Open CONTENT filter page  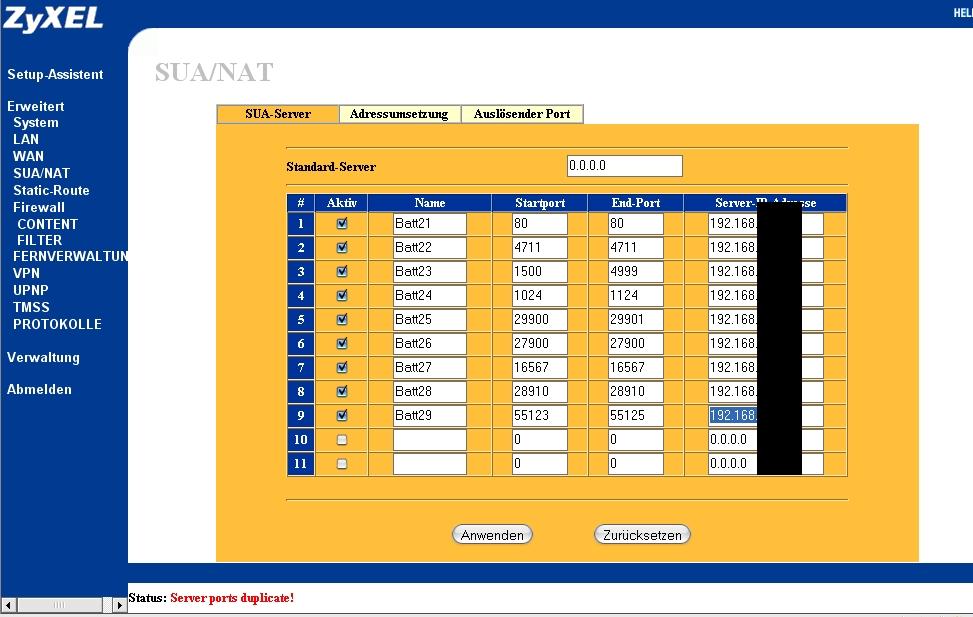point(48,224)
